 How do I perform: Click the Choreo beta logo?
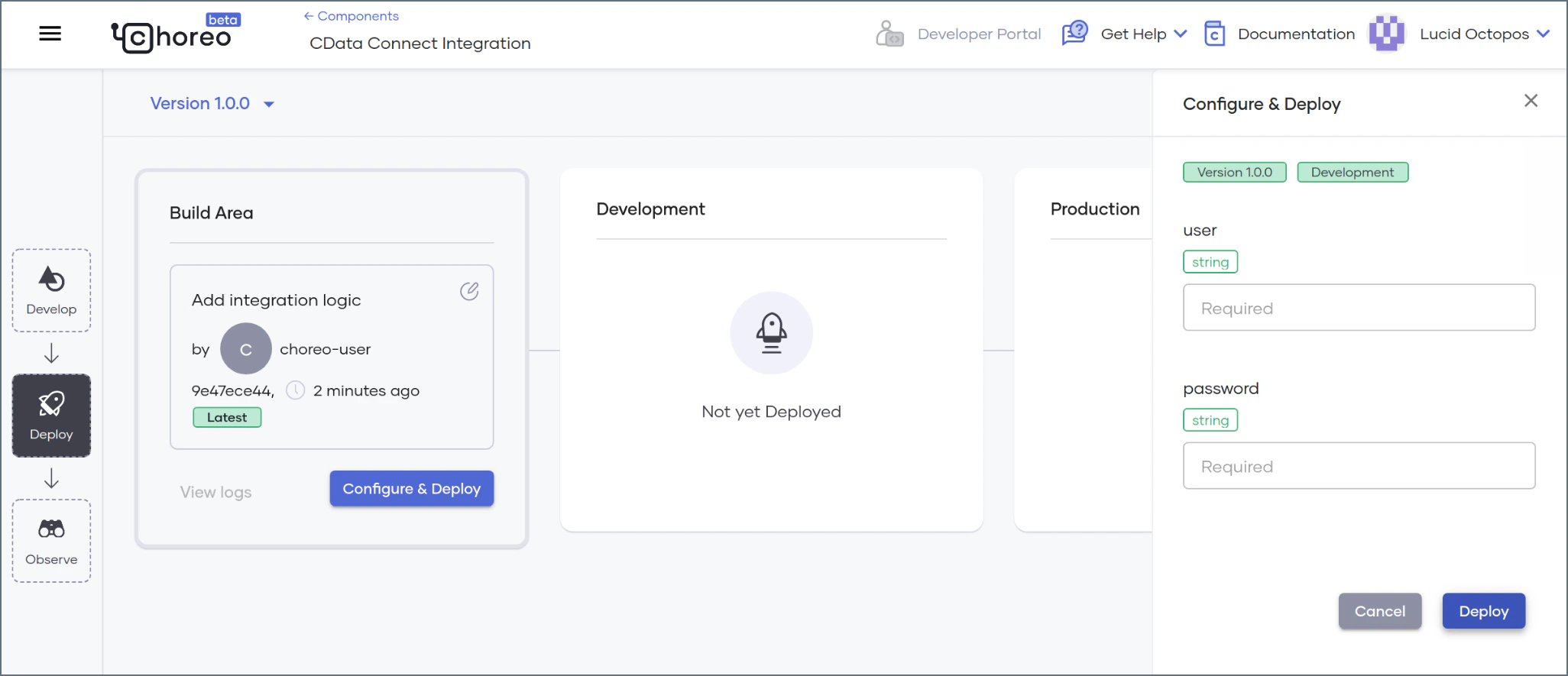click(177, 34)
